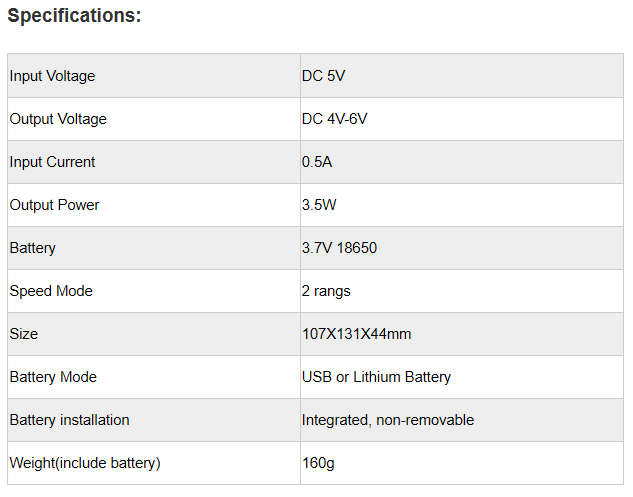Click the 107X131X44mm dimension value
The image size is (633, 497).
[356, 334]
